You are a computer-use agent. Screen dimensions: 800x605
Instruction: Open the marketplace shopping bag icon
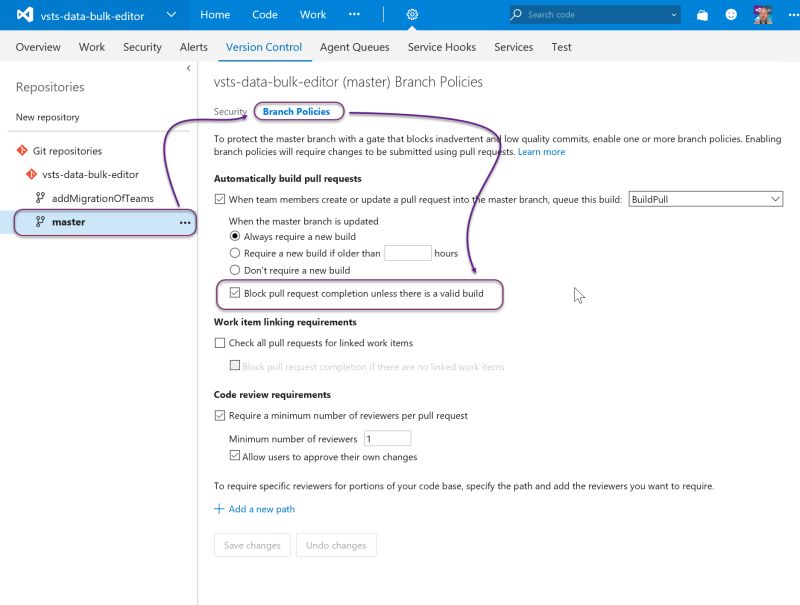click(703, 15)
